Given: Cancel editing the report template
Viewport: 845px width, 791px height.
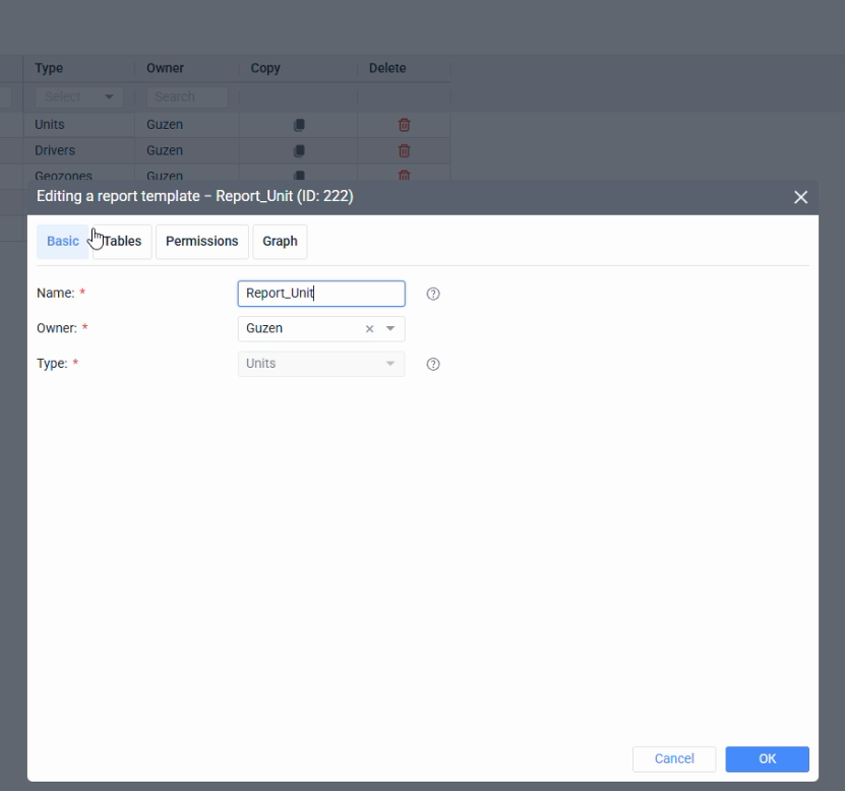Looking at the screenshot, I should pyautogui.click(x=674, y=759).
